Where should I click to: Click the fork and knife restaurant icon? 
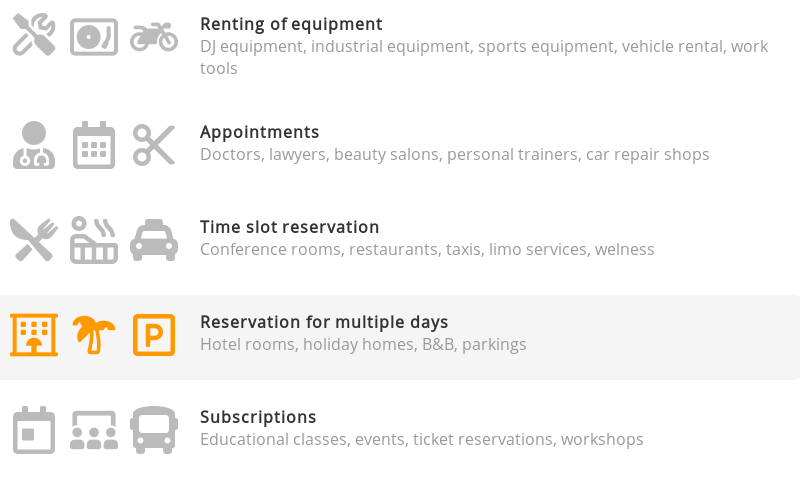[x=34, y=240]
